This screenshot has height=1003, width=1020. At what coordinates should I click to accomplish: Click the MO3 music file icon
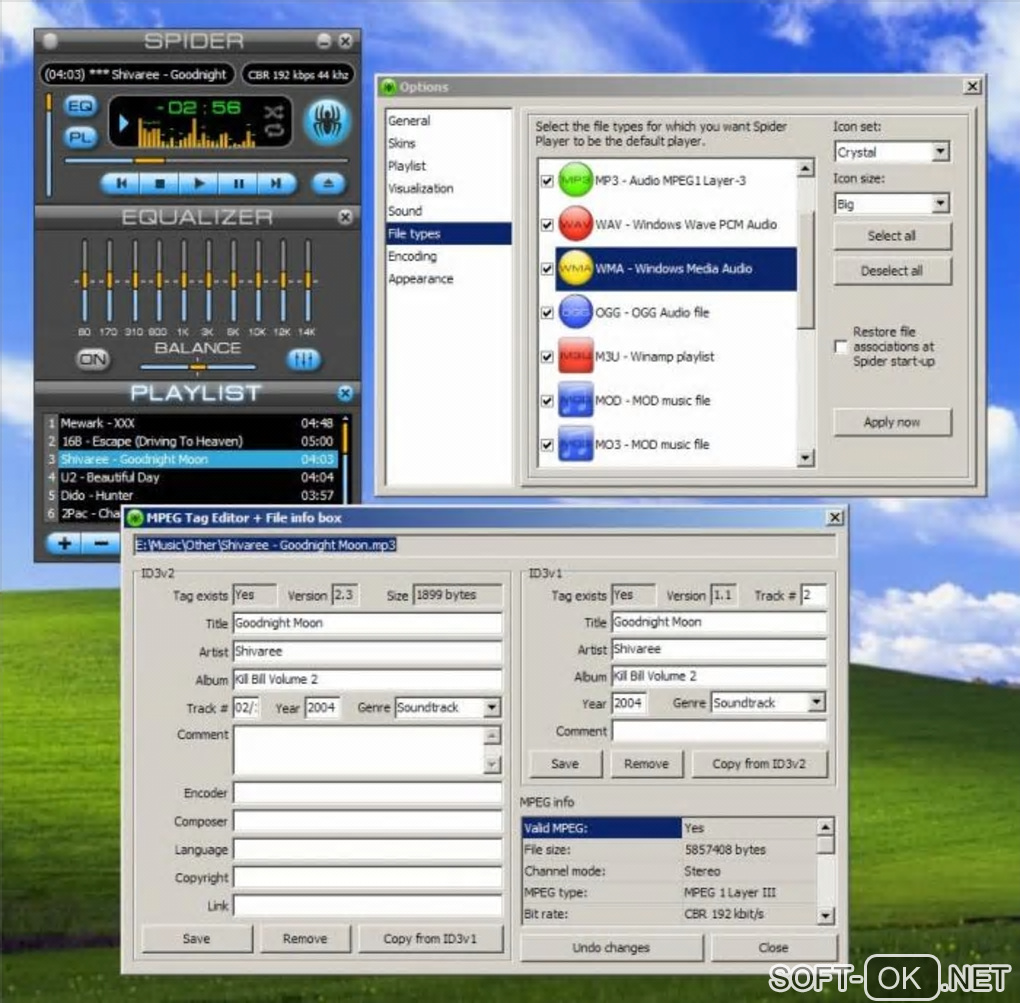[576, 444]
